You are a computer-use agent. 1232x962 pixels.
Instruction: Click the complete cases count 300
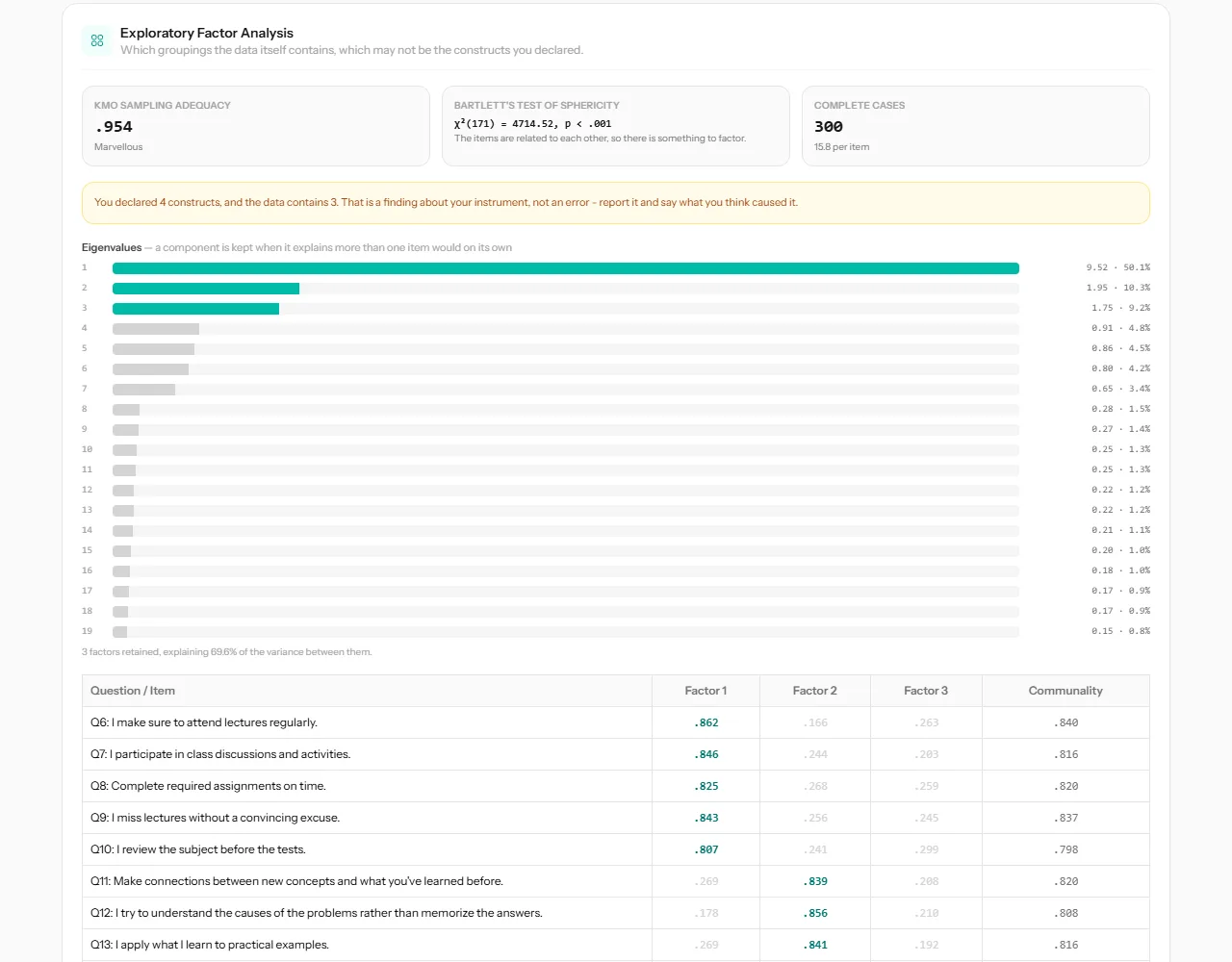click(829, 127)
